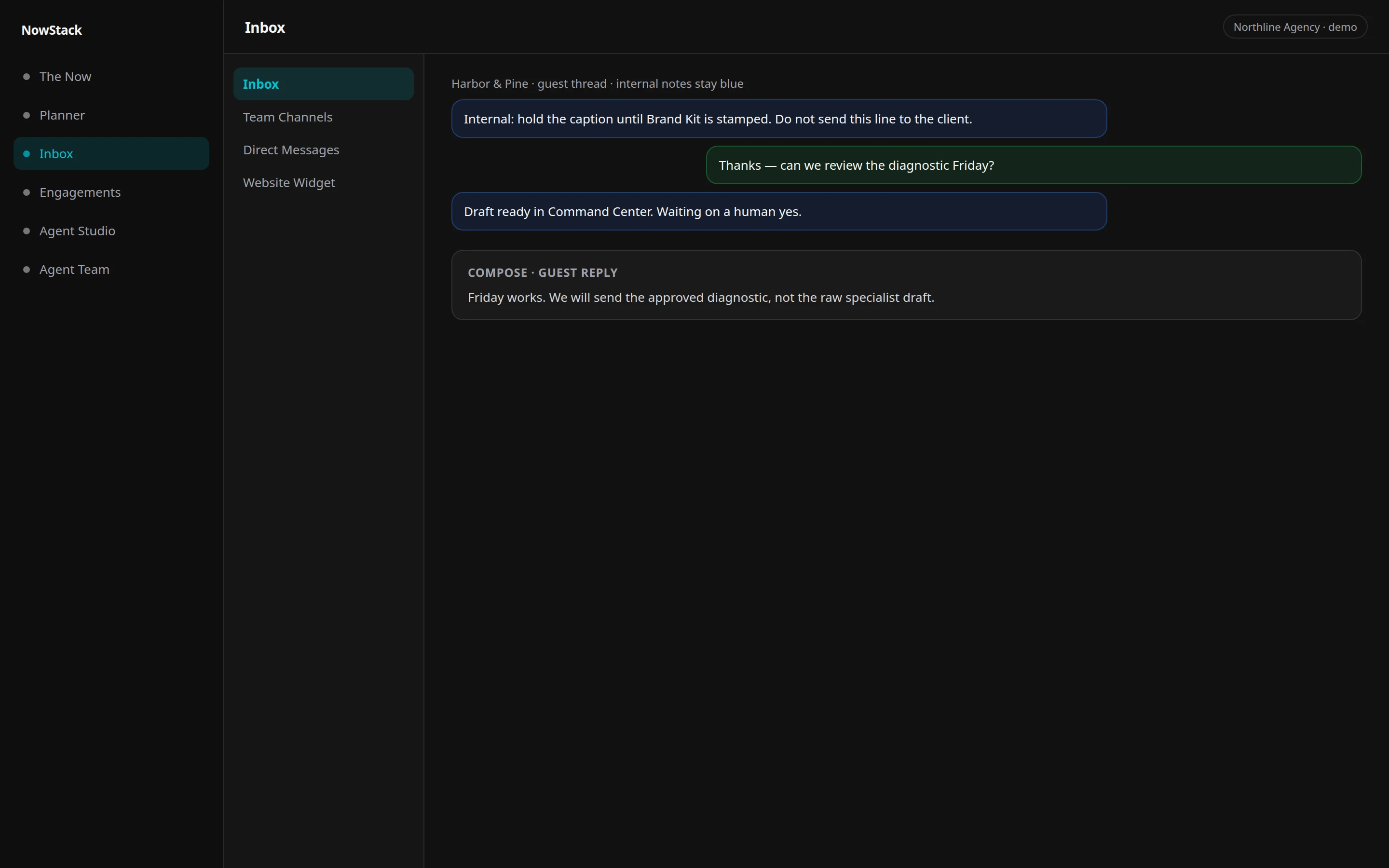Focus the guest reply compose field
Viewport: 1389px width, 868px height.
tap(906, 285)
